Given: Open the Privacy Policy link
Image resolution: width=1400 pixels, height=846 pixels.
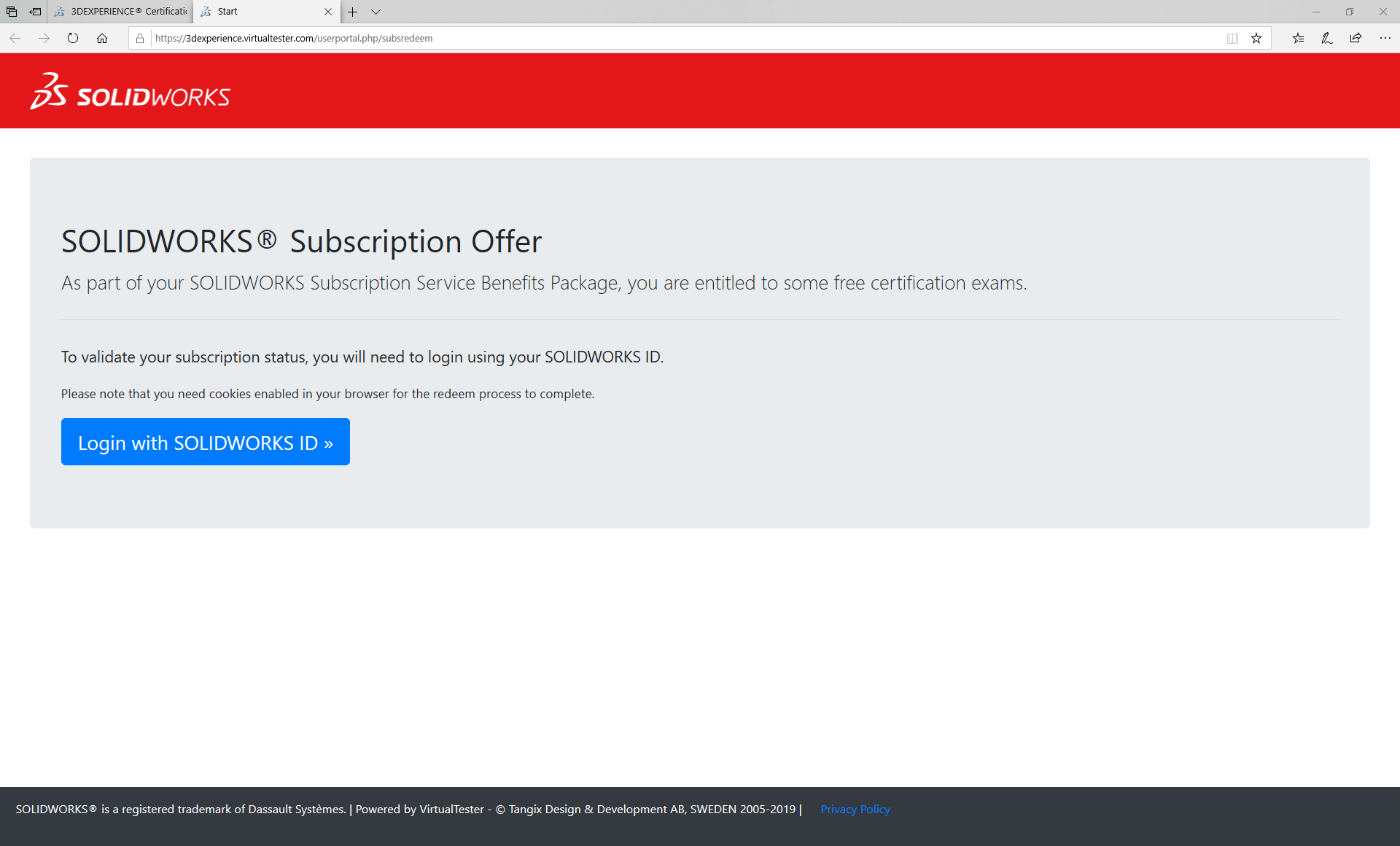Looking at the screenshot, I should 855,809.
